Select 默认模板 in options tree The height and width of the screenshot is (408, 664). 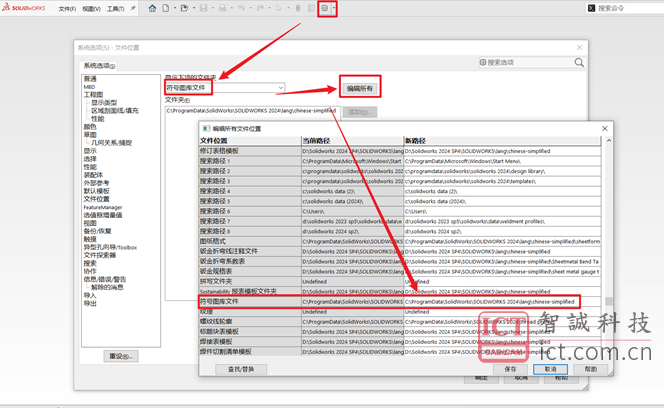[96, 191]
